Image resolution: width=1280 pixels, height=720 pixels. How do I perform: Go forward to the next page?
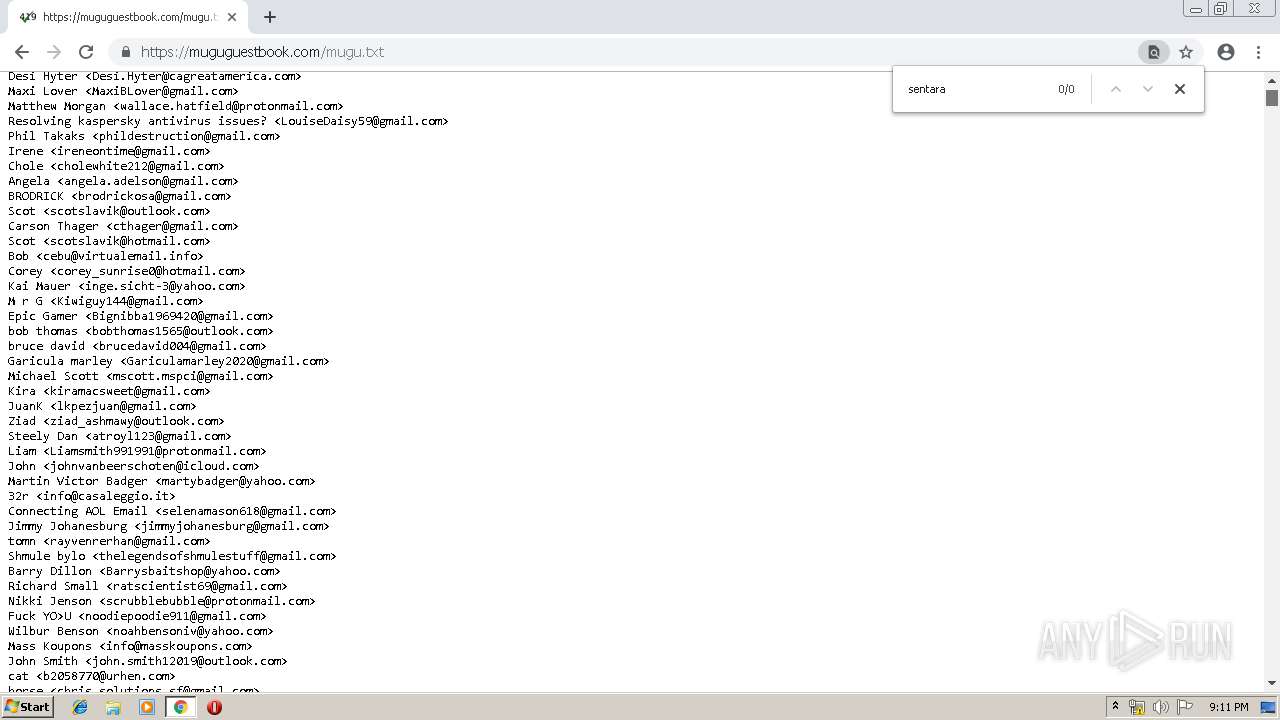[54, 52]
